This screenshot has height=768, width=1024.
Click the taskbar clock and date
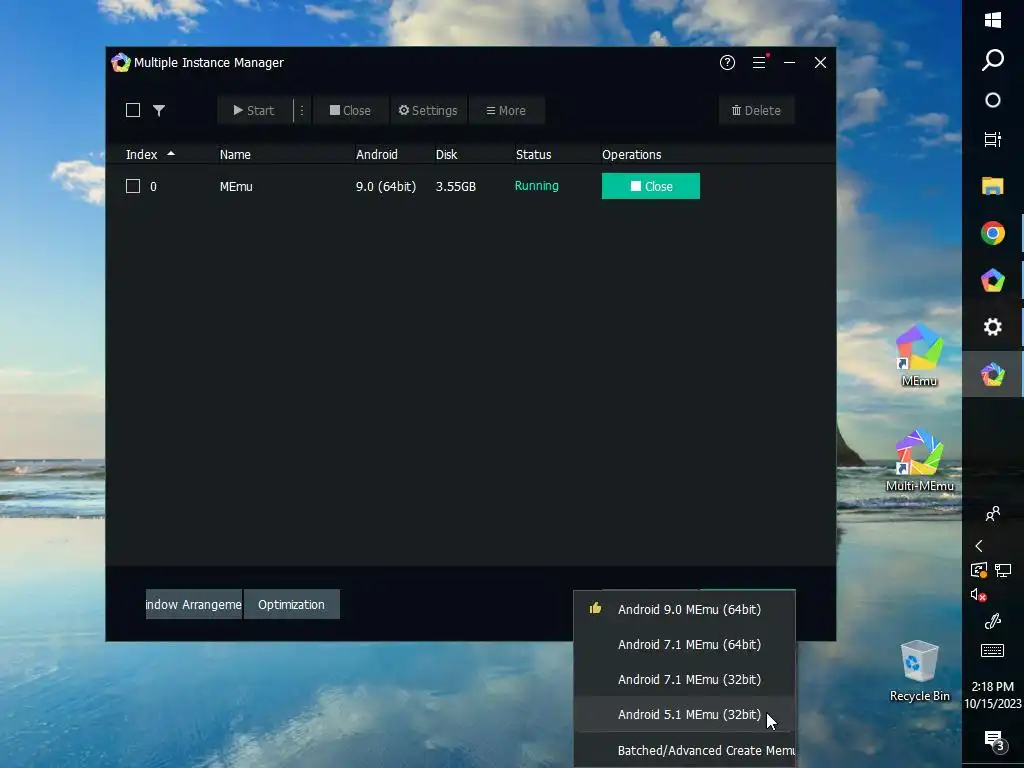pos(993,695)
